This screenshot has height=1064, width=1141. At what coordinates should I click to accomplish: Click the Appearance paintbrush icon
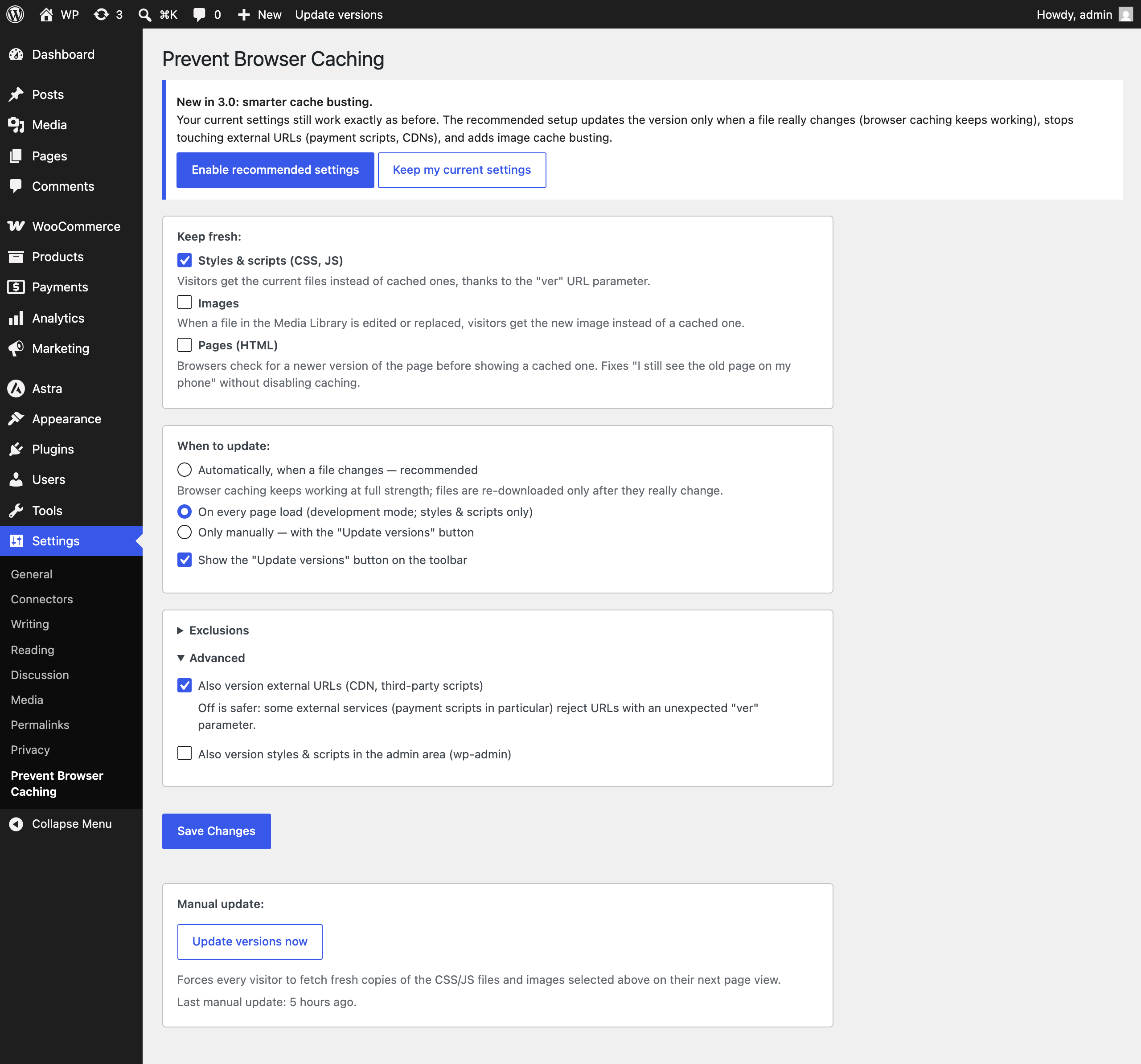(x=16, y=419)
